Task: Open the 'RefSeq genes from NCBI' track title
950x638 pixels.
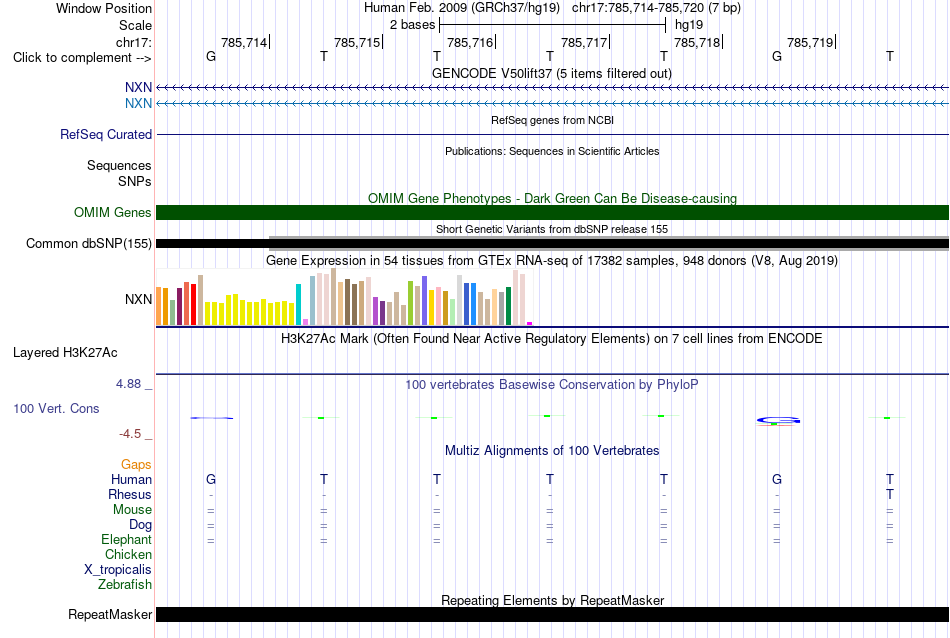Action: pyautogui.click(x=552, y=120)
